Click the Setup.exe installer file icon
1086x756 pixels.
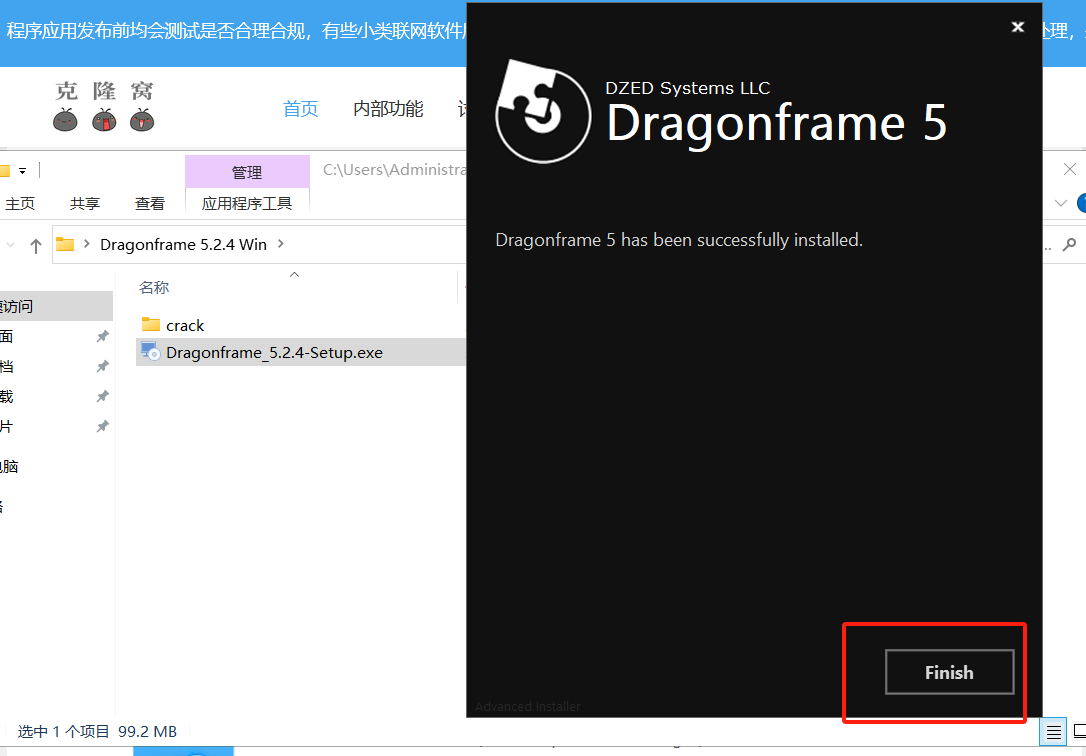(150, 351)
